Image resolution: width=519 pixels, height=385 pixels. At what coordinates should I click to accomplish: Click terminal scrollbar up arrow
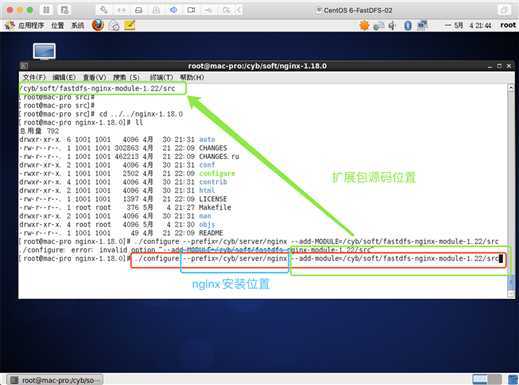pos(511,87)
